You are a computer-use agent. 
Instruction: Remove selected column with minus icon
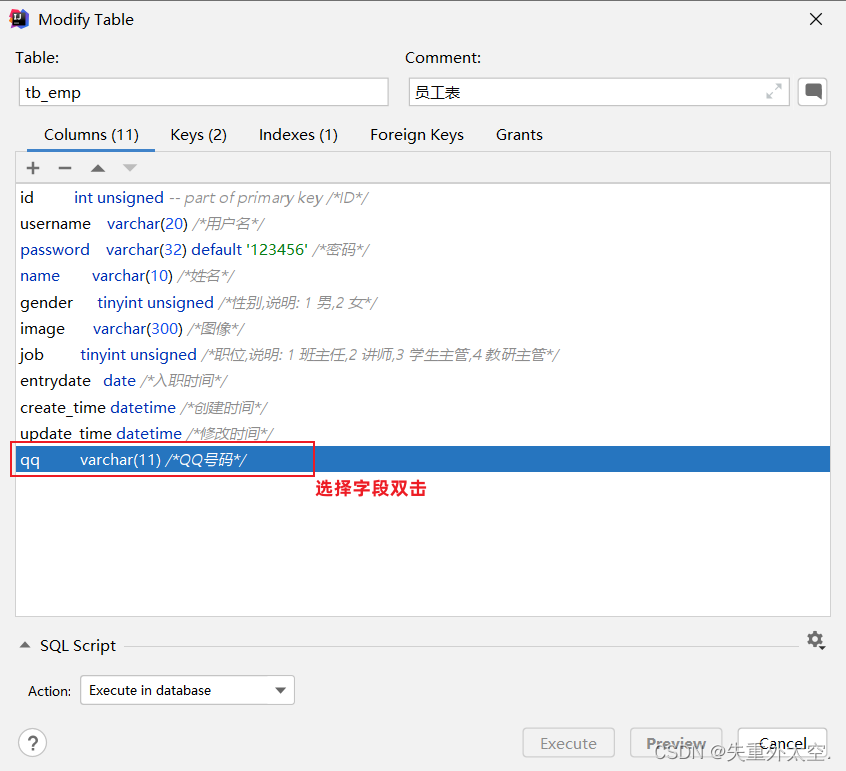[x=65, y=168]
